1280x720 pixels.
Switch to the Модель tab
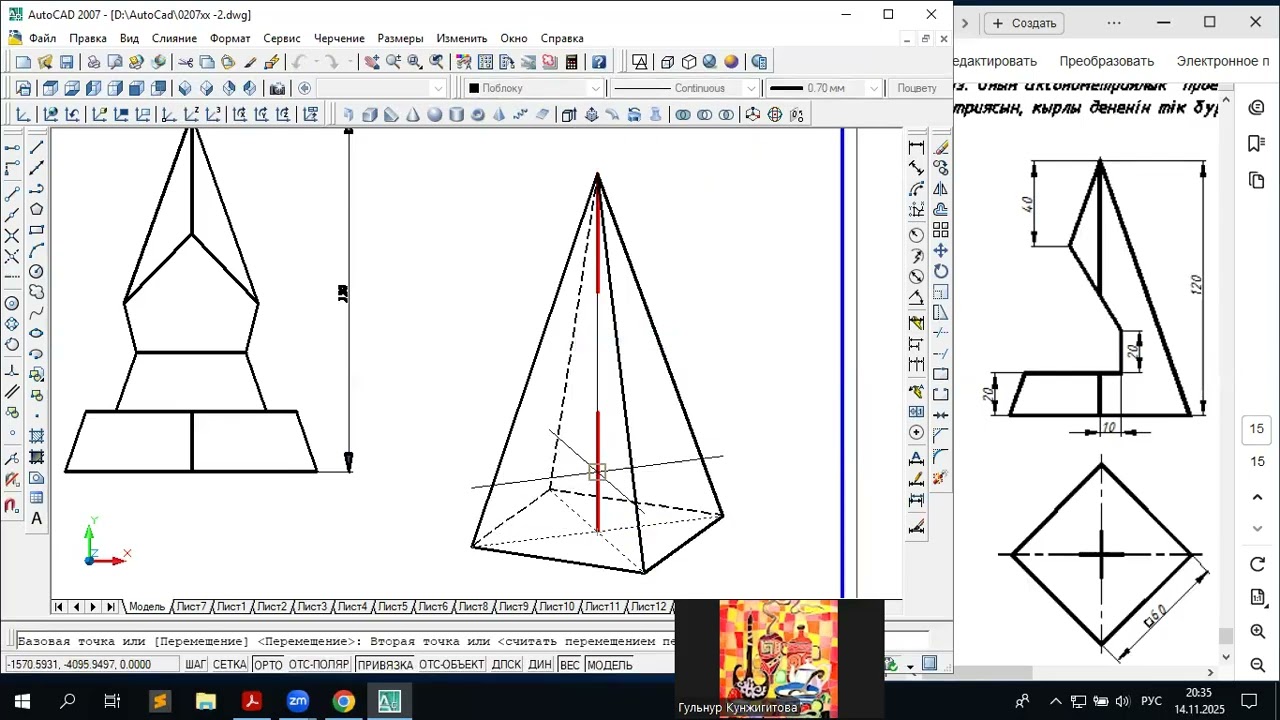[147, 607]
